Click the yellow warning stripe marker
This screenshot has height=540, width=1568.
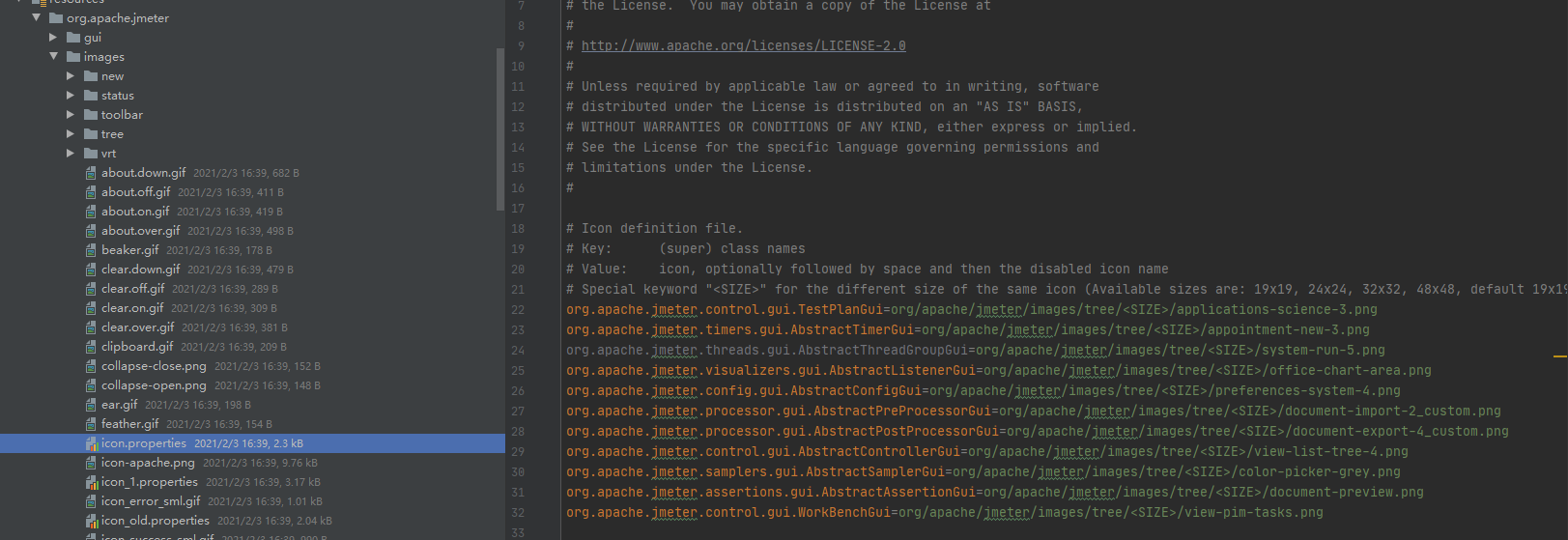[1560, 356]
